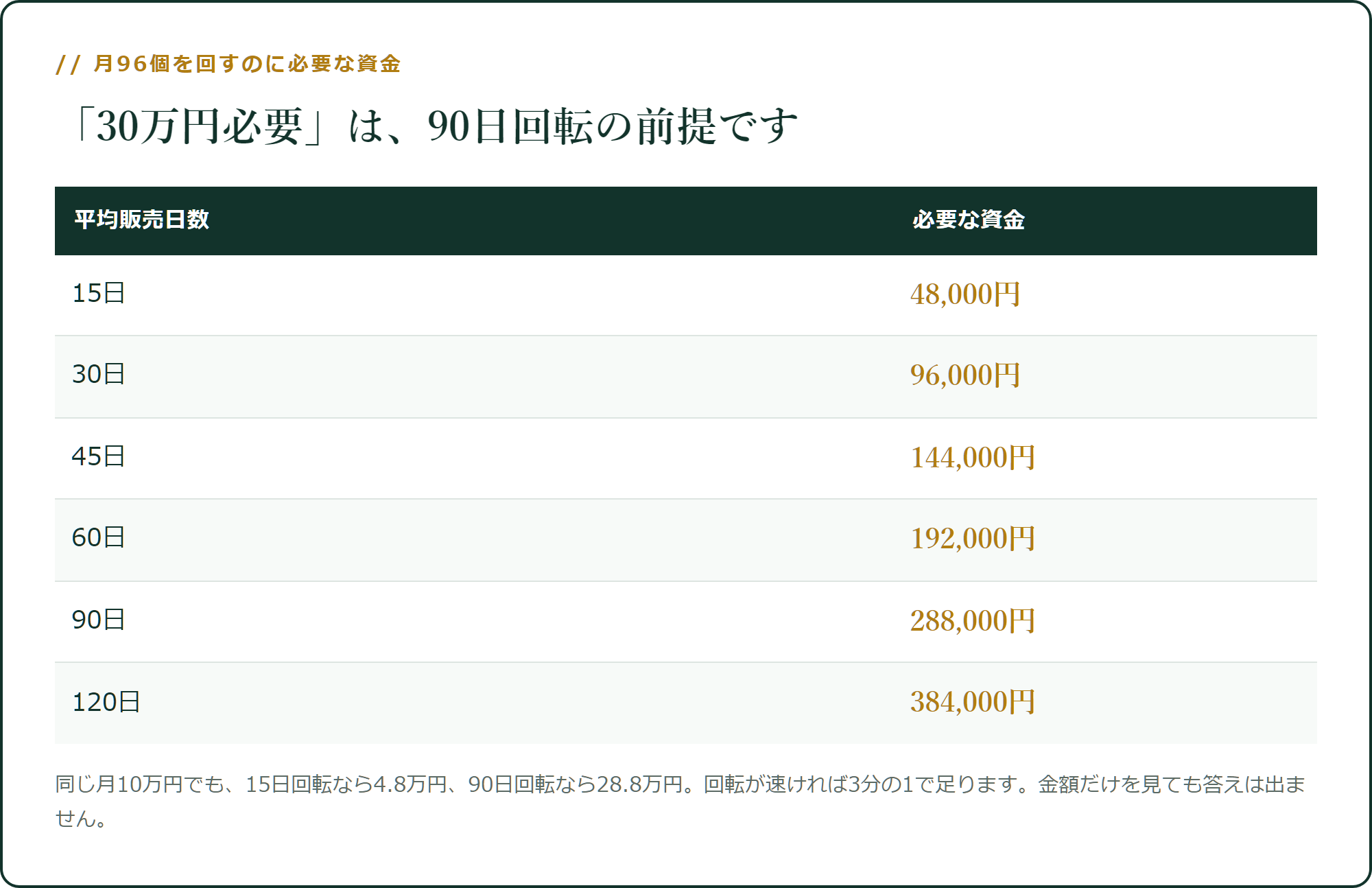Select the '96,000円' value

point(965,375)
